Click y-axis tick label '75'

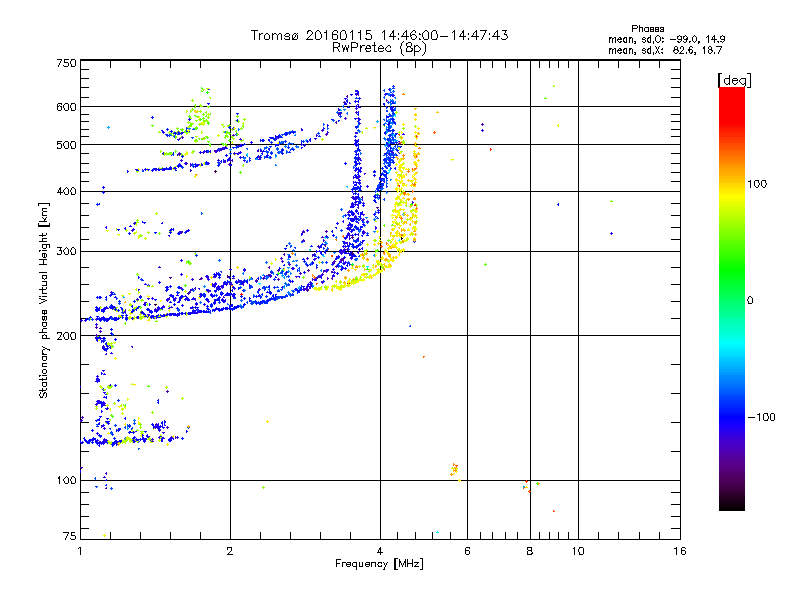(x=70, y=536)
